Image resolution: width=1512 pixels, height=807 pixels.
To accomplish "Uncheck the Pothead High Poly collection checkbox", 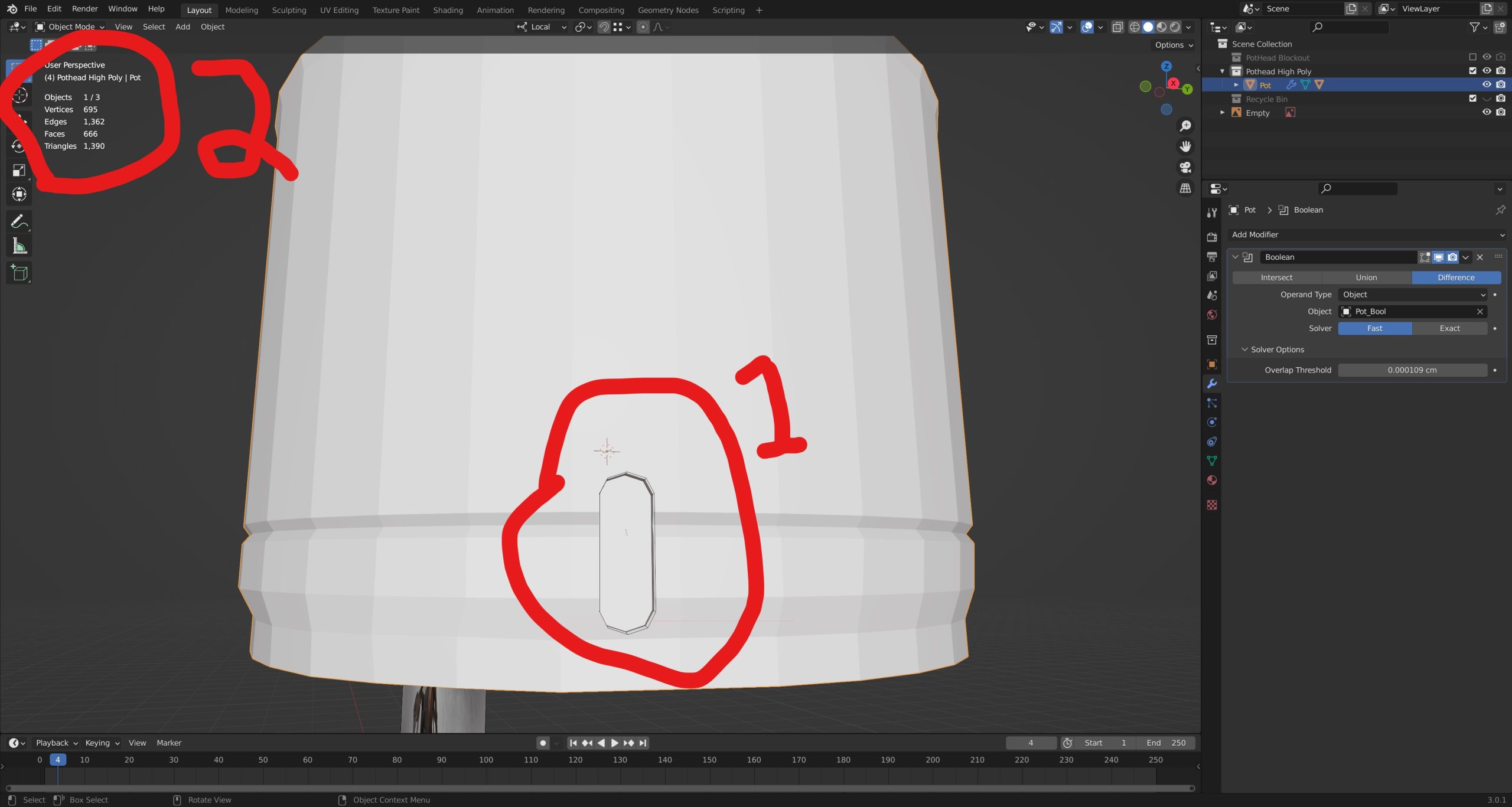I will pyautogui.click(x=1472, y=71).
